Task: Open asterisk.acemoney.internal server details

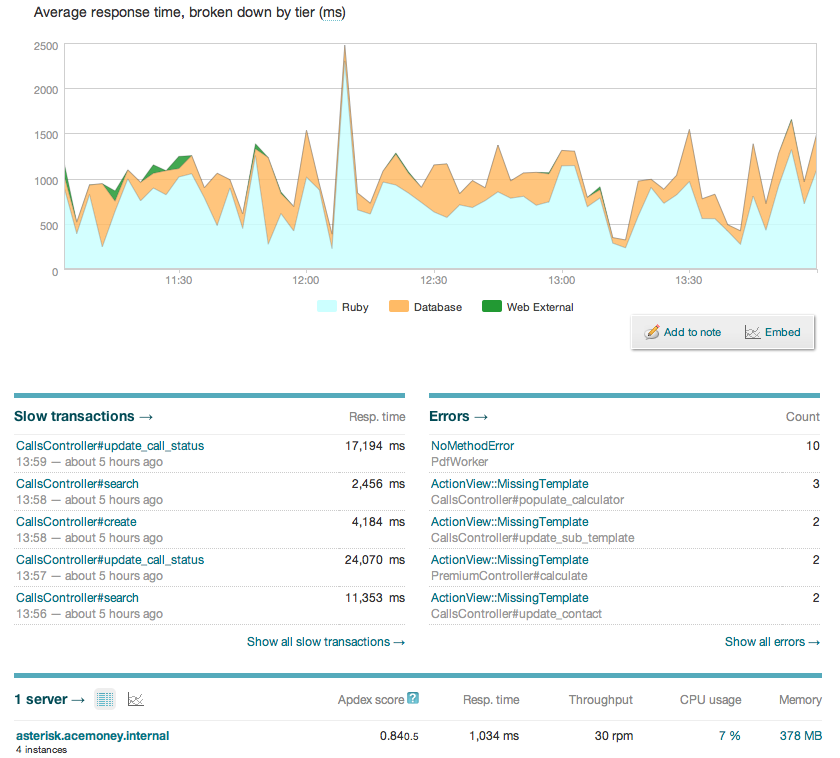Action: click(x=92, y=736)
